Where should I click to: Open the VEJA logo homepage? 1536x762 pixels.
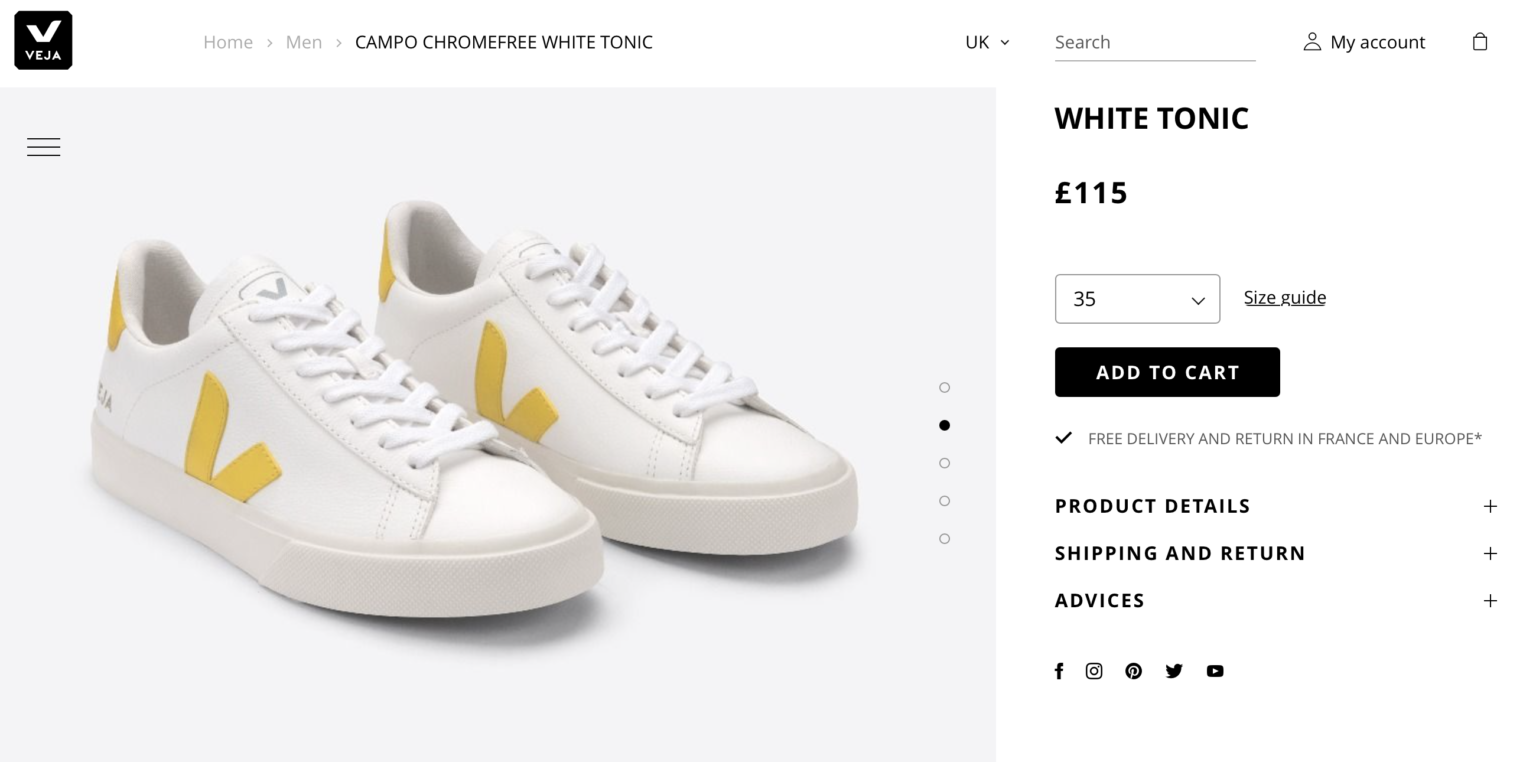tap(42, 40)
